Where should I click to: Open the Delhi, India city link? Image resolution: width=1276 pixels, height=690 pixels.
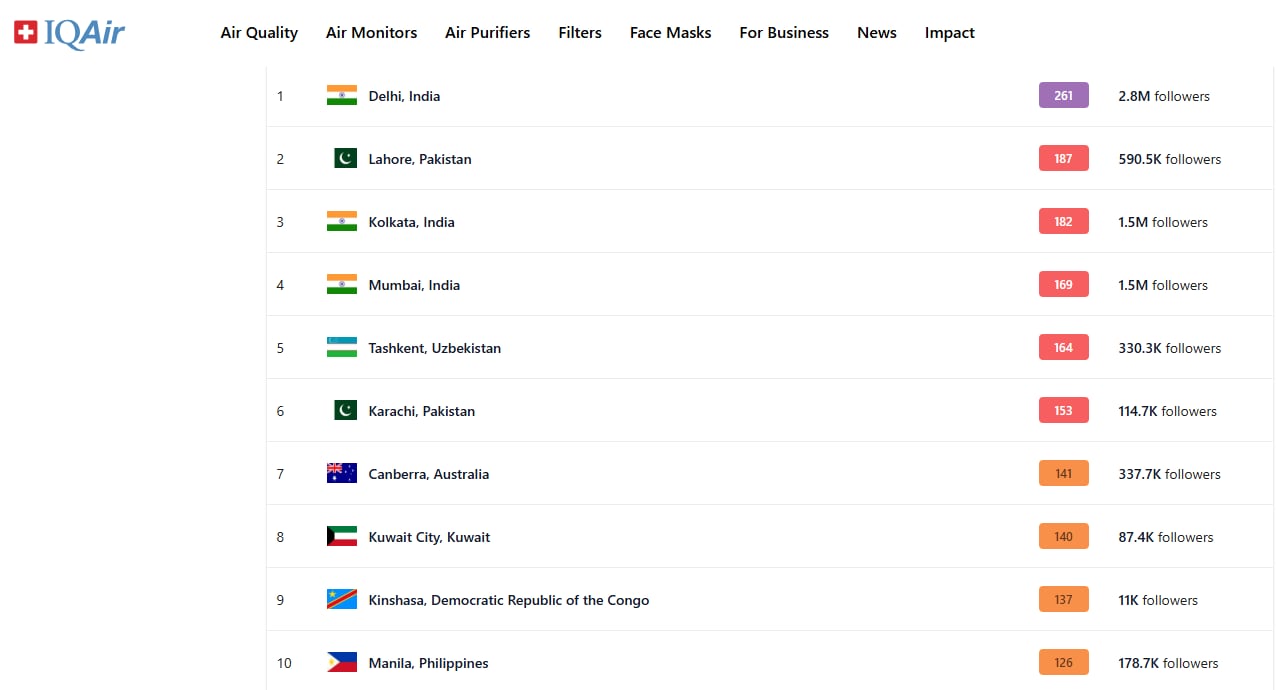pos(404,96)
